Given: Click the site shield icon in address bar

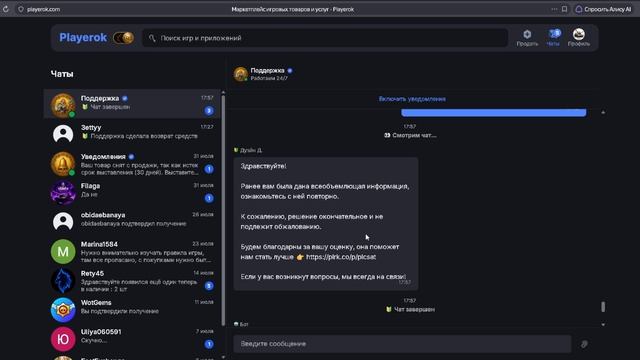Looking at the screenshot, I should (20, 9).
